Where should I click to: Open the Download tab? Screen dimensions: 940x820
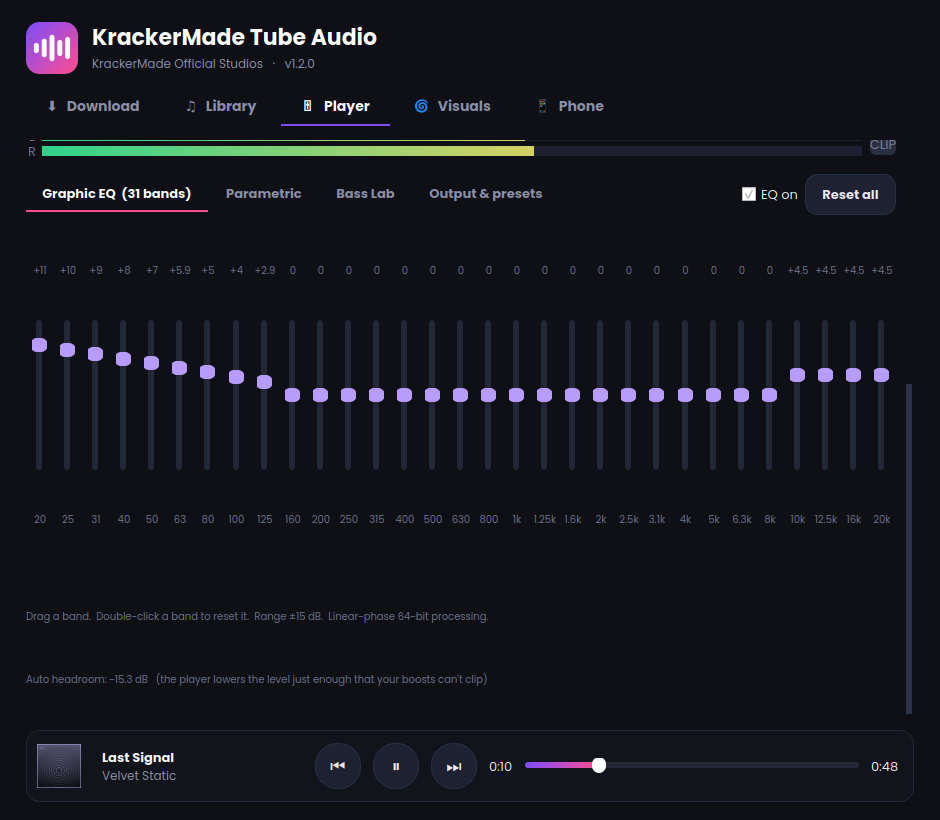tap(93, 106)
